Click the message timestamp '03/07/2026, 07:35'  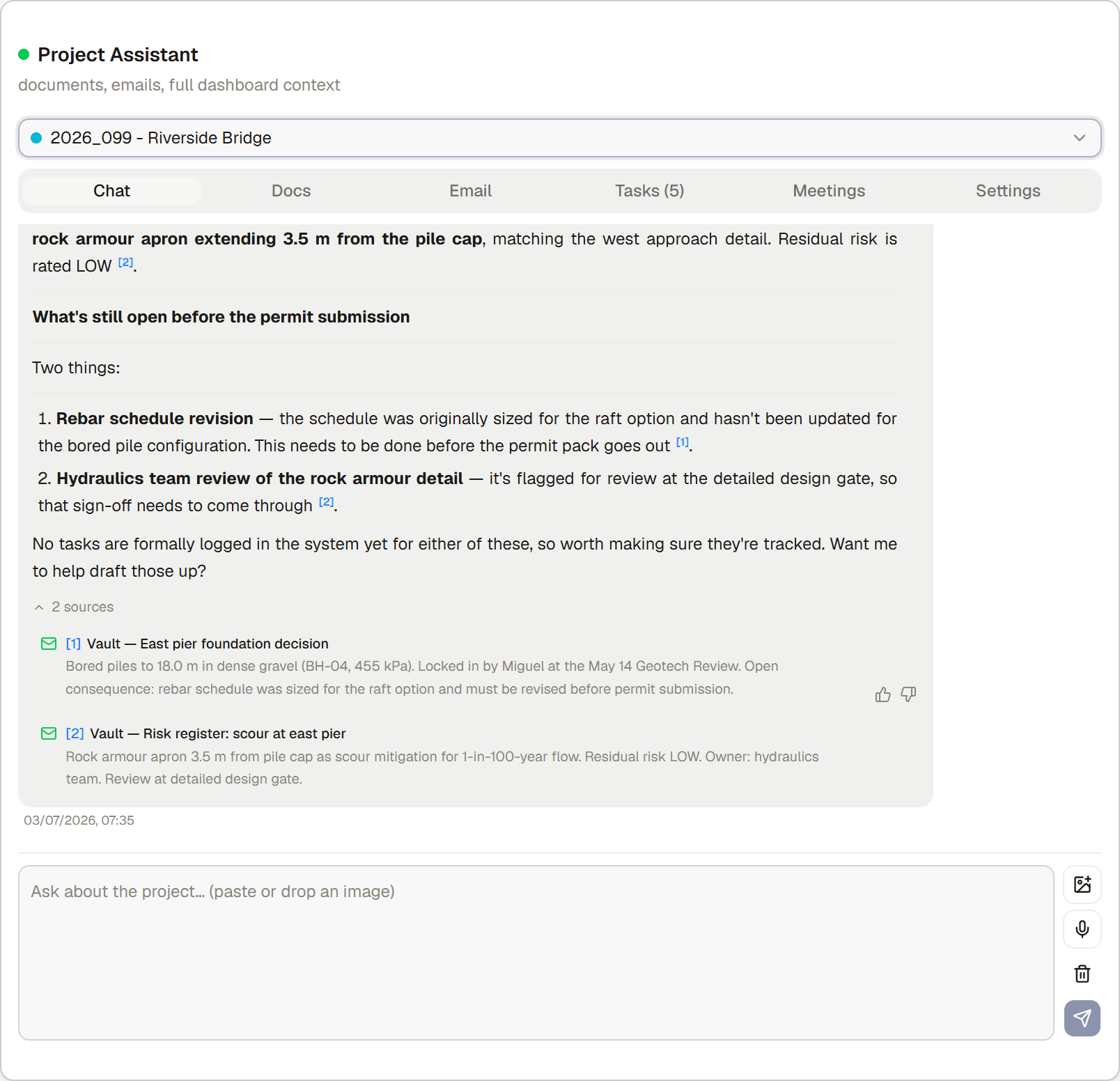point(79,821)
